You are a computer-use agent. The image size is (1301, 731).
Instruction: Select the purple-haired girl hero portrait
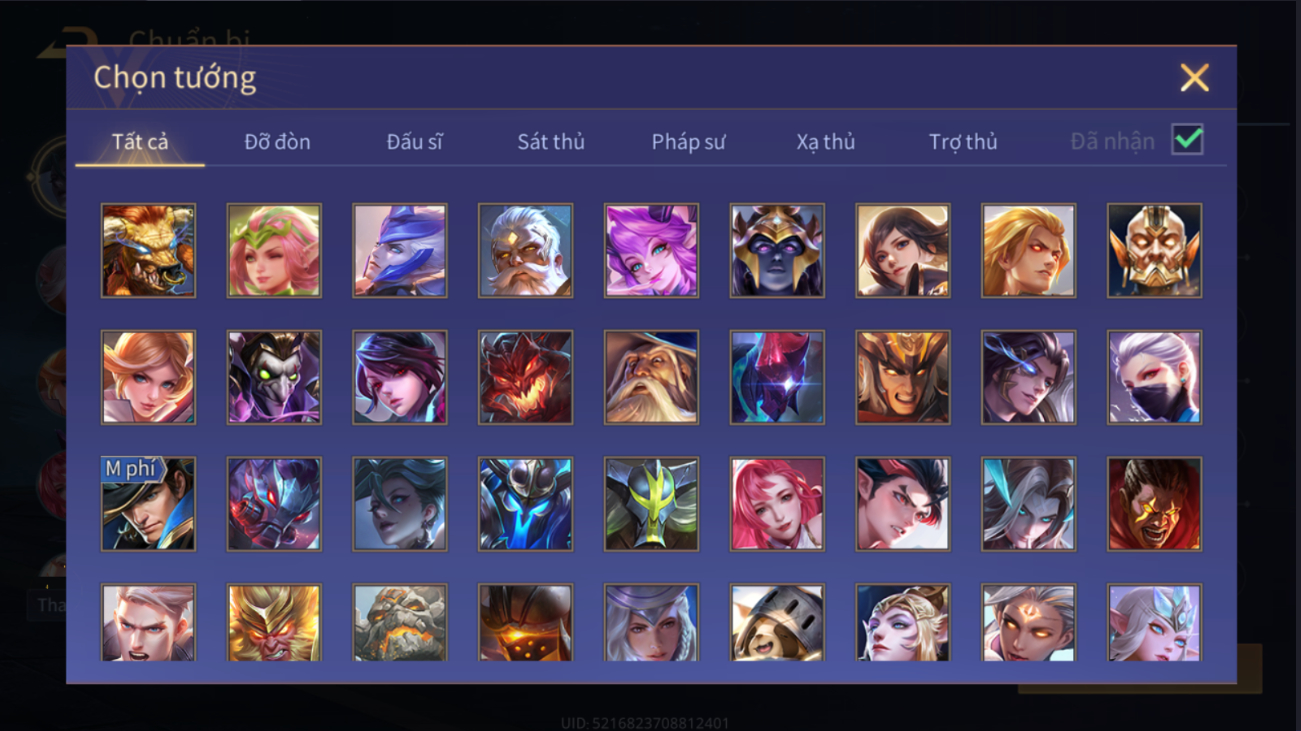(651, 250)
